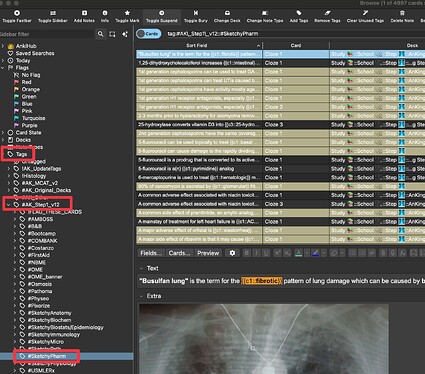The width and height of the screenshot is (425, 374).
Task: Collapse the Flags sidebar section
Action: click(x=3, y=68)
